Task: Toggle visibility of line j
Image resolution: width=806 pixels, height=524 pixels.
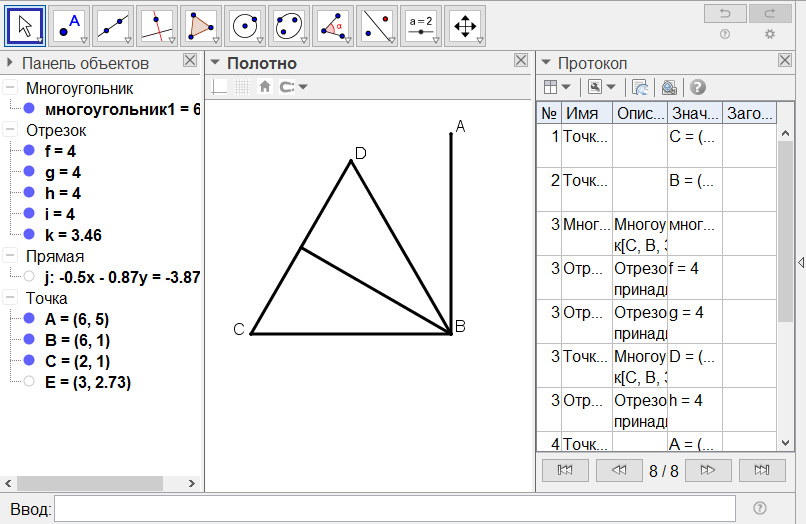Action: tap(29, 277)
